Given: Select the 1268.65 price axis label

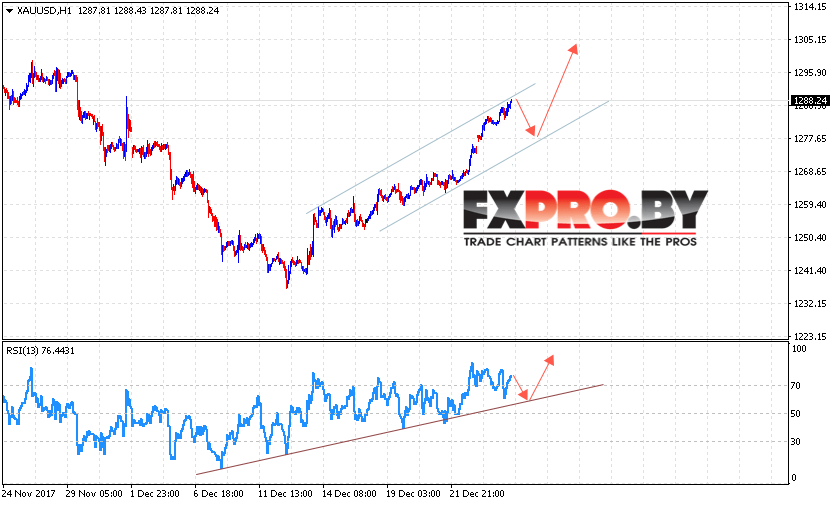Looking at the screenshot, I should [810, 171].
